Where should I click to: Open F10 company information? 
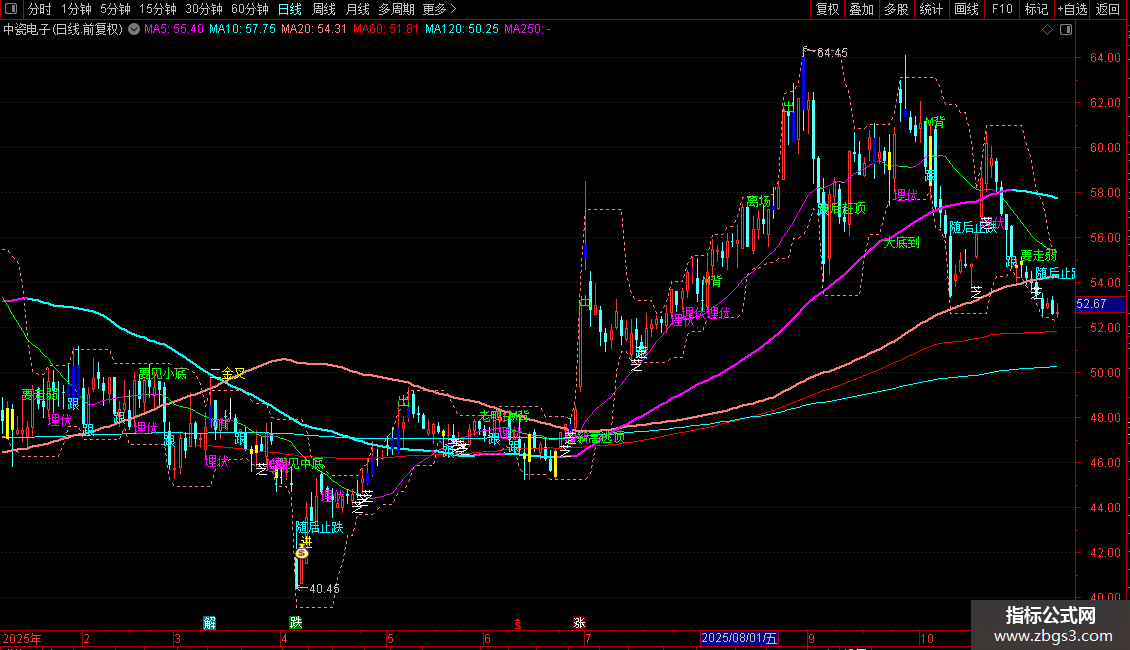click(x=1002, y=9)
